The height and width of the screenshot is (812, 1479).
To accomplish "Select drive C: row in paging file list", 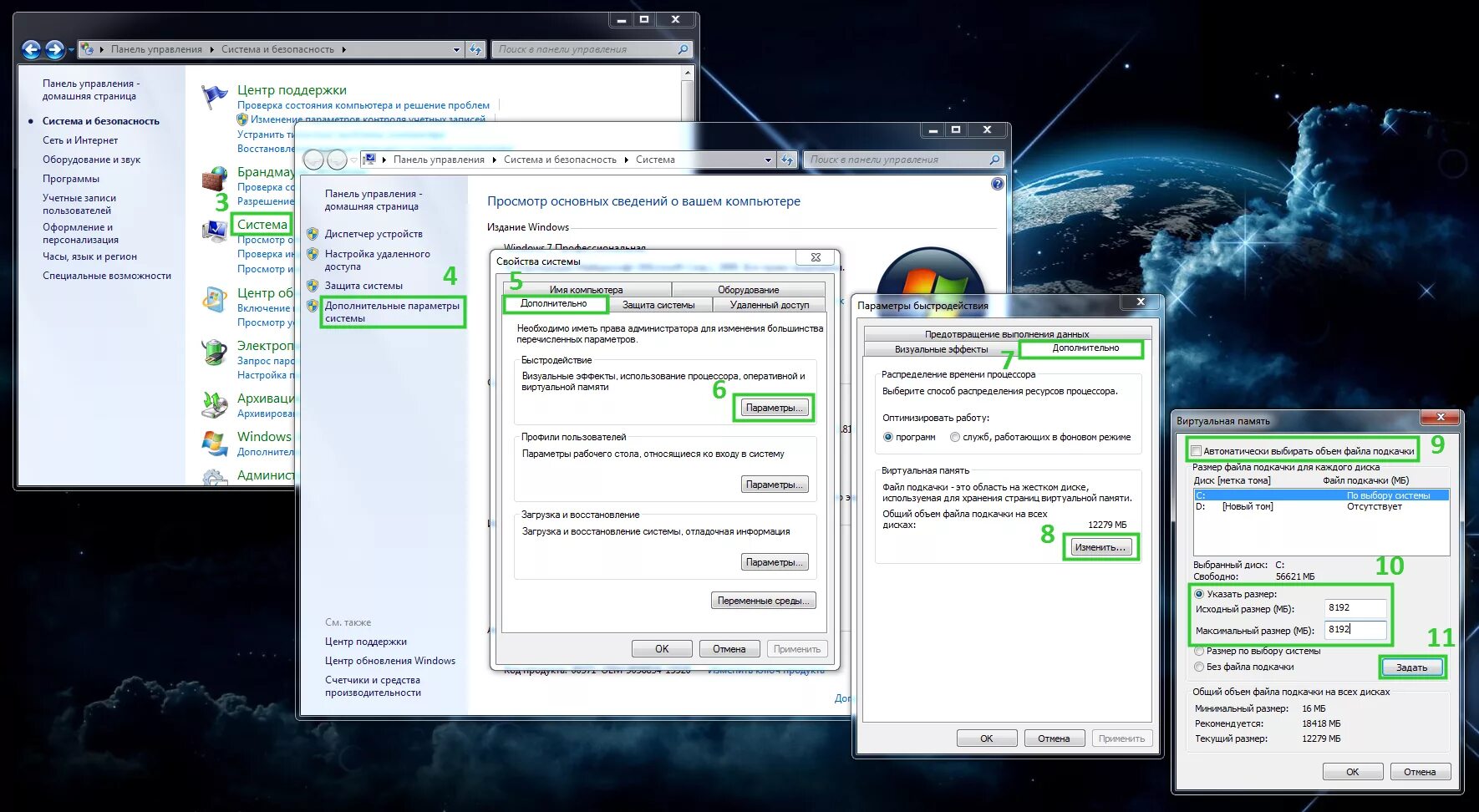I will pyautogui.click(x=1321, y=495).
